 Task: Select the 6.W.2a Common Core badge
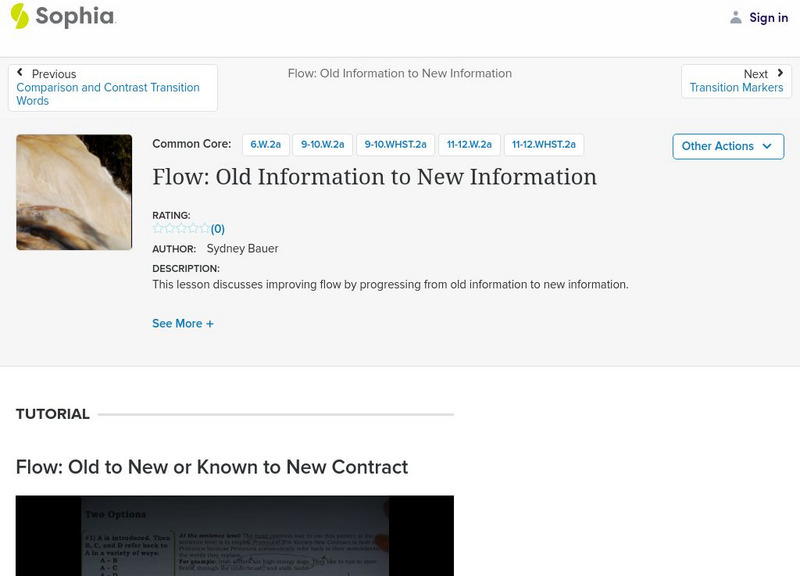[x=268, y=143]
